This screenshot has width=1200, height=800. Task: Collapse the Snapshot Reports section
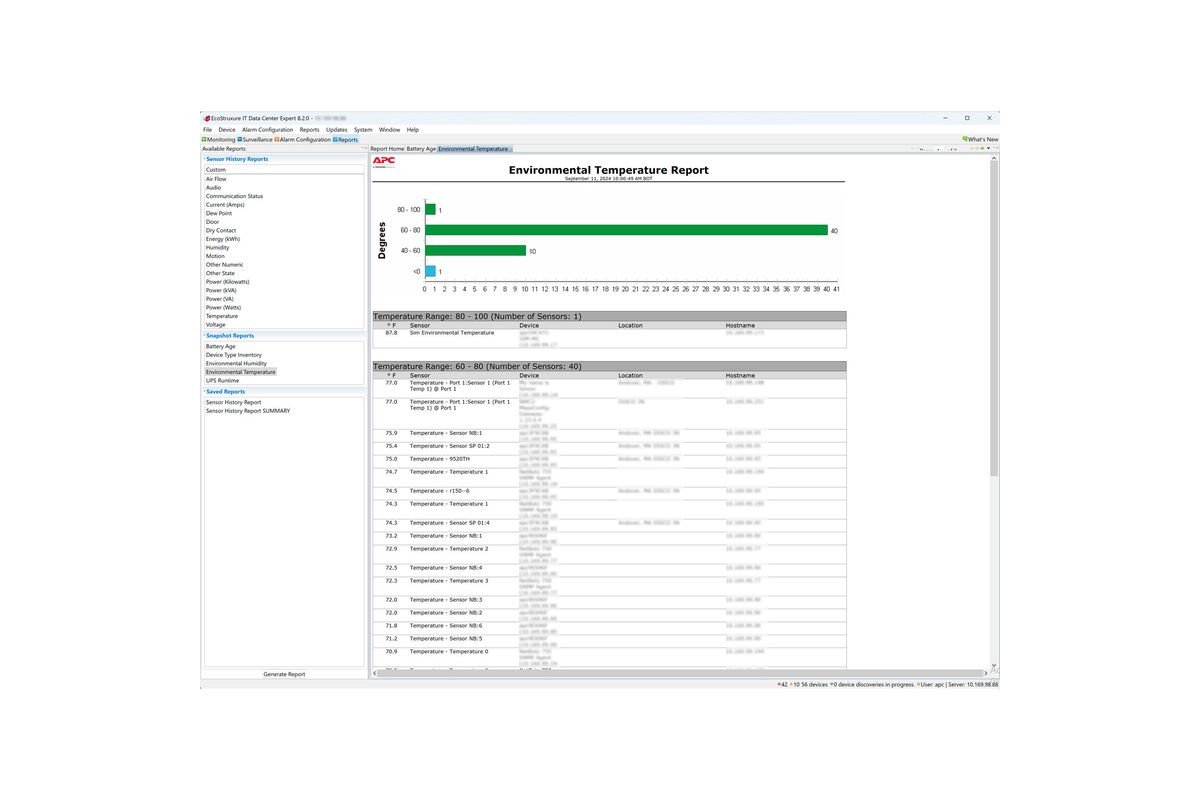click(x=204, y=336)
